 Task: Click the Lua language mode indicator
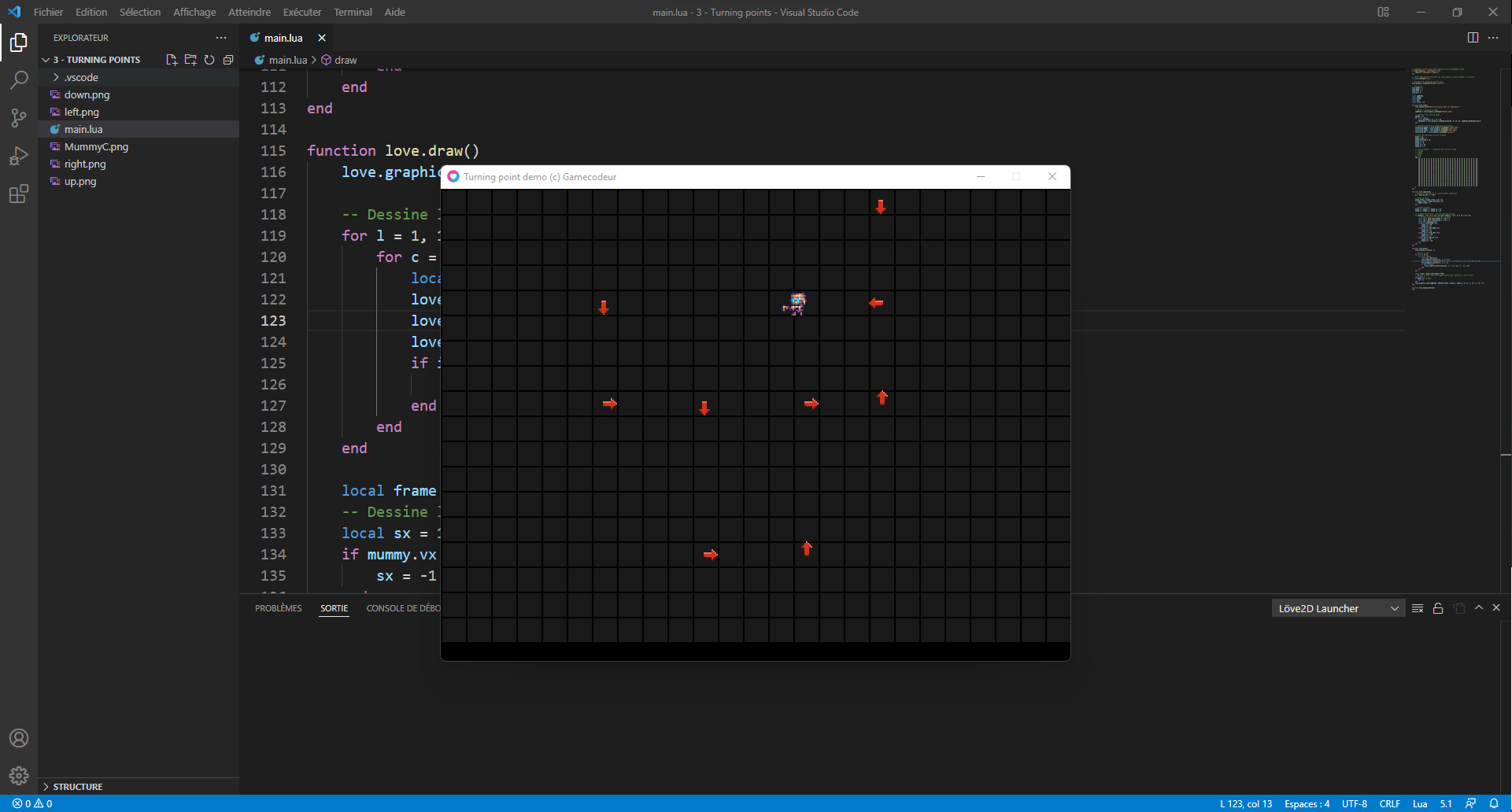pos(1420,803)
